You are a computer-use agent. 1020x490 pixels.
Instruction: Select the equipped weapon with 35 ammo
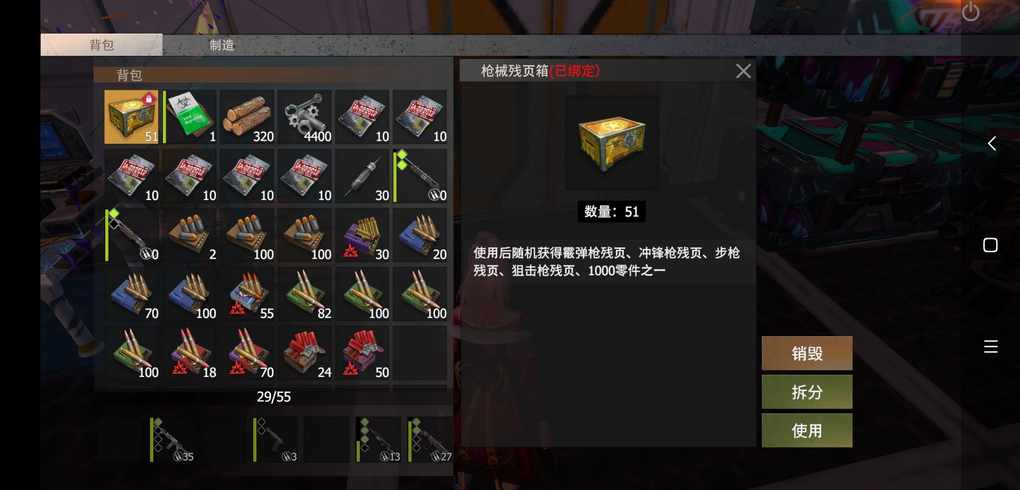(172, 440)
